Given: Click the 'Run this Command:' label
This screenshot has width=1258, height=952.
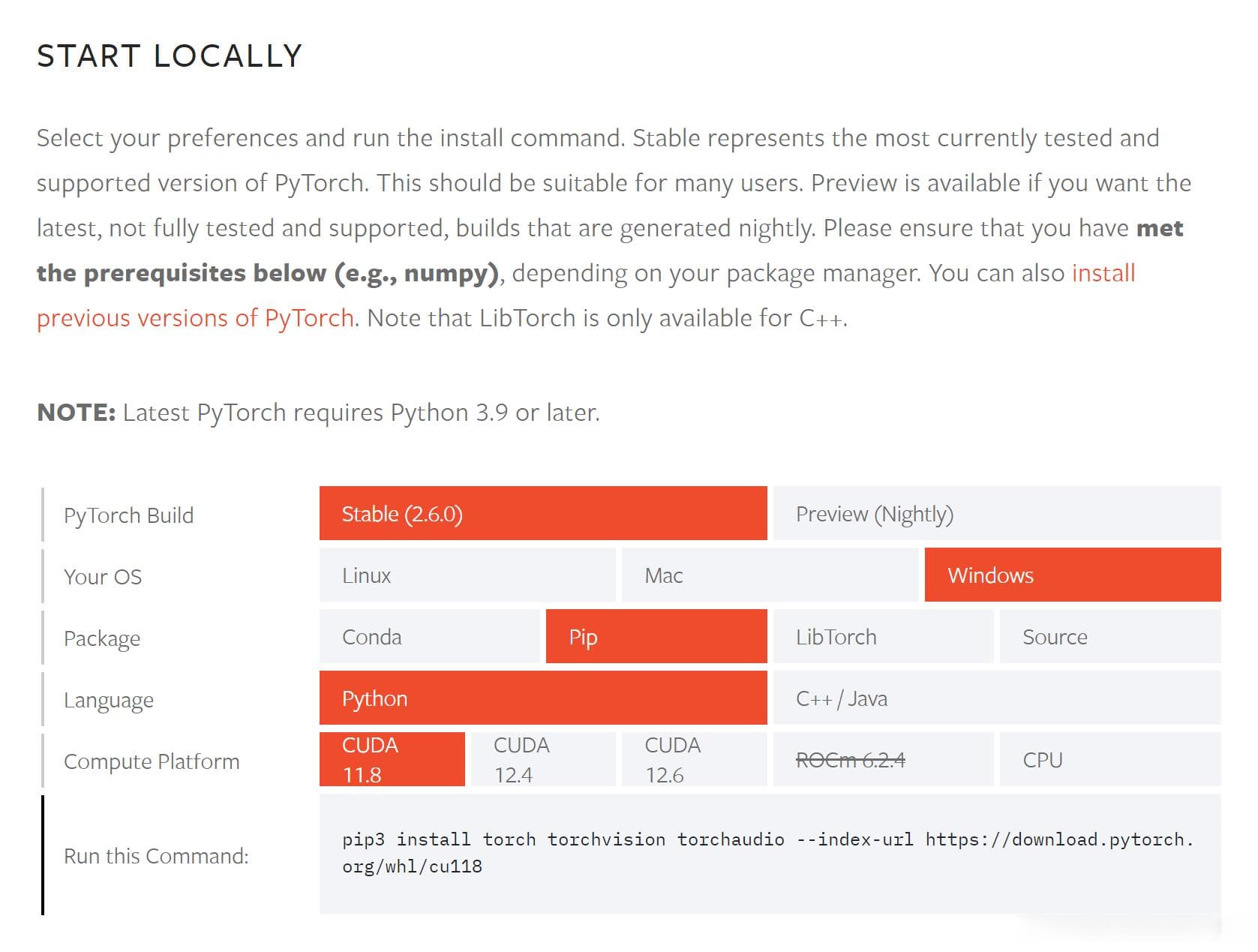Looking at the screenshot, I should [156, 856].
